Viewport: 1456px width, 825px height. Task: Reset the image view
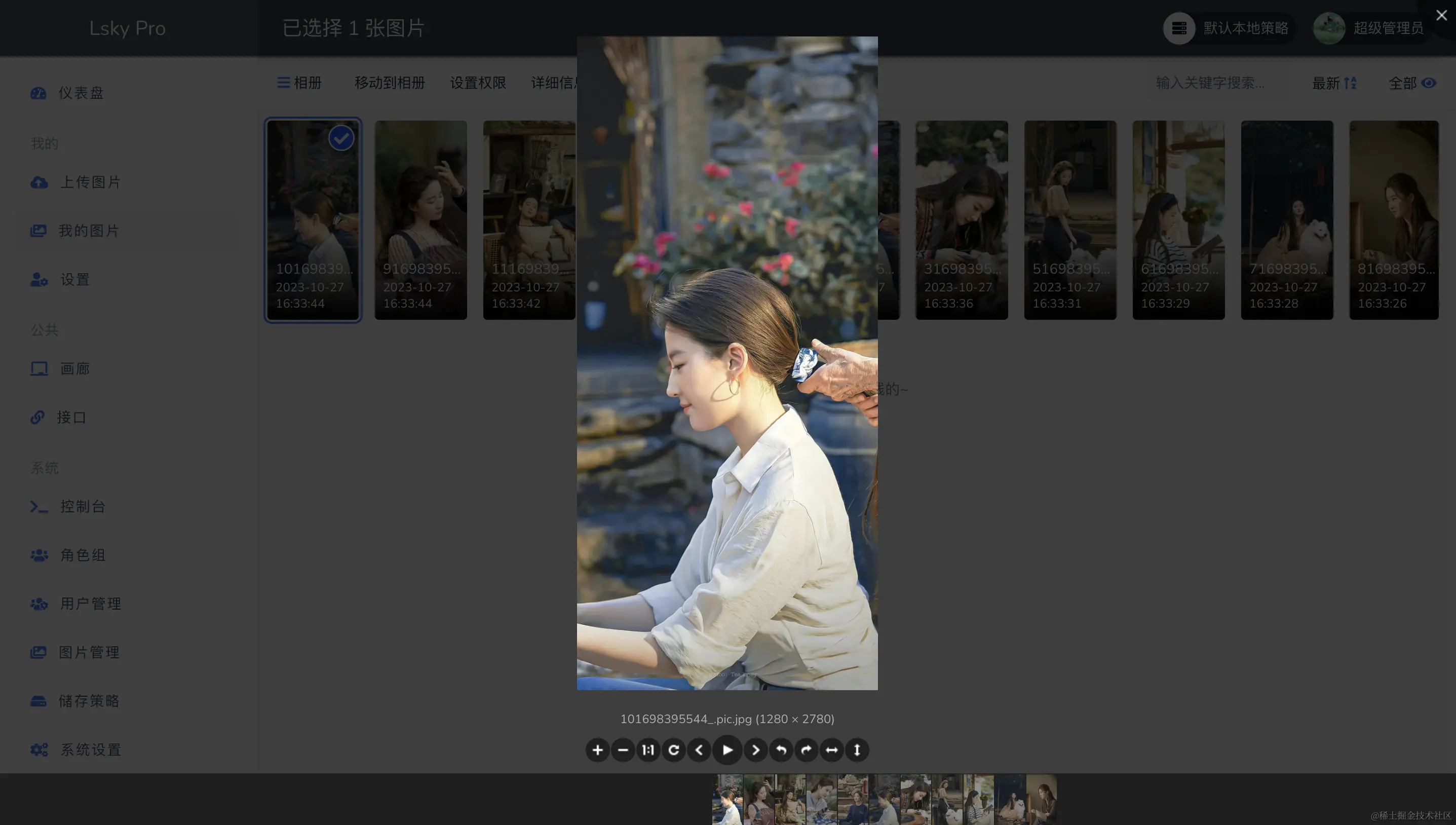coord(673,749)
